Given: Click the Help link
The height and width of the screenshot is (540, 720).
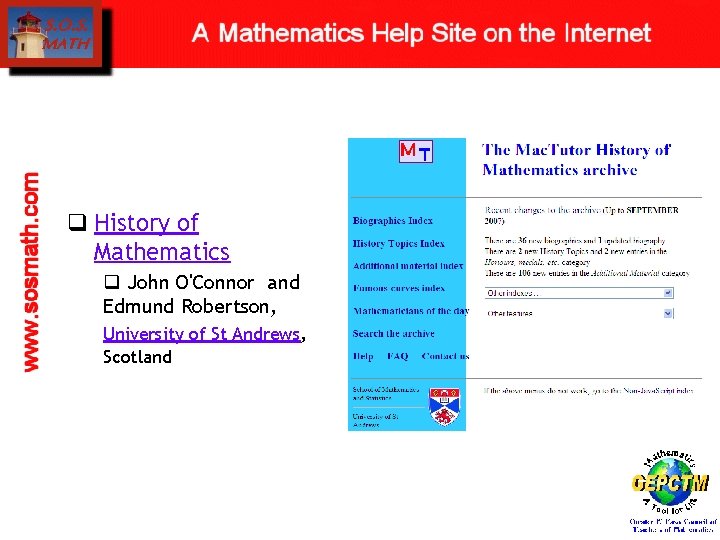Looking at the screenshot, I should pyautogui.click(x=363, y=356).
